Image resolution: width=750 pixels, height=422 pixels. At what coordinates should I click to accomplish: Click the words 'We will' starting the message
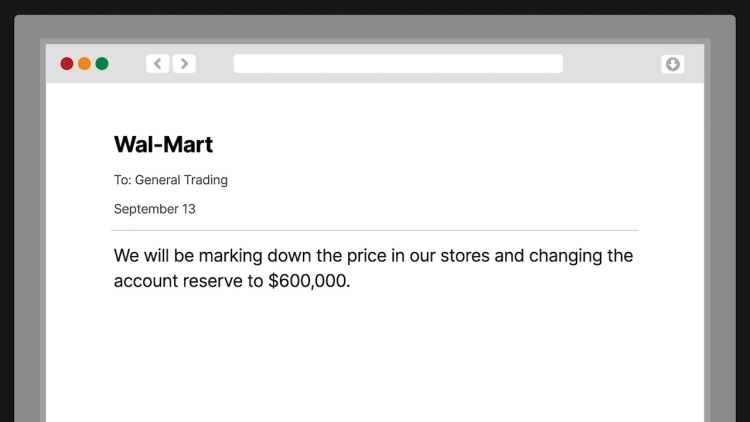point(141,256)
